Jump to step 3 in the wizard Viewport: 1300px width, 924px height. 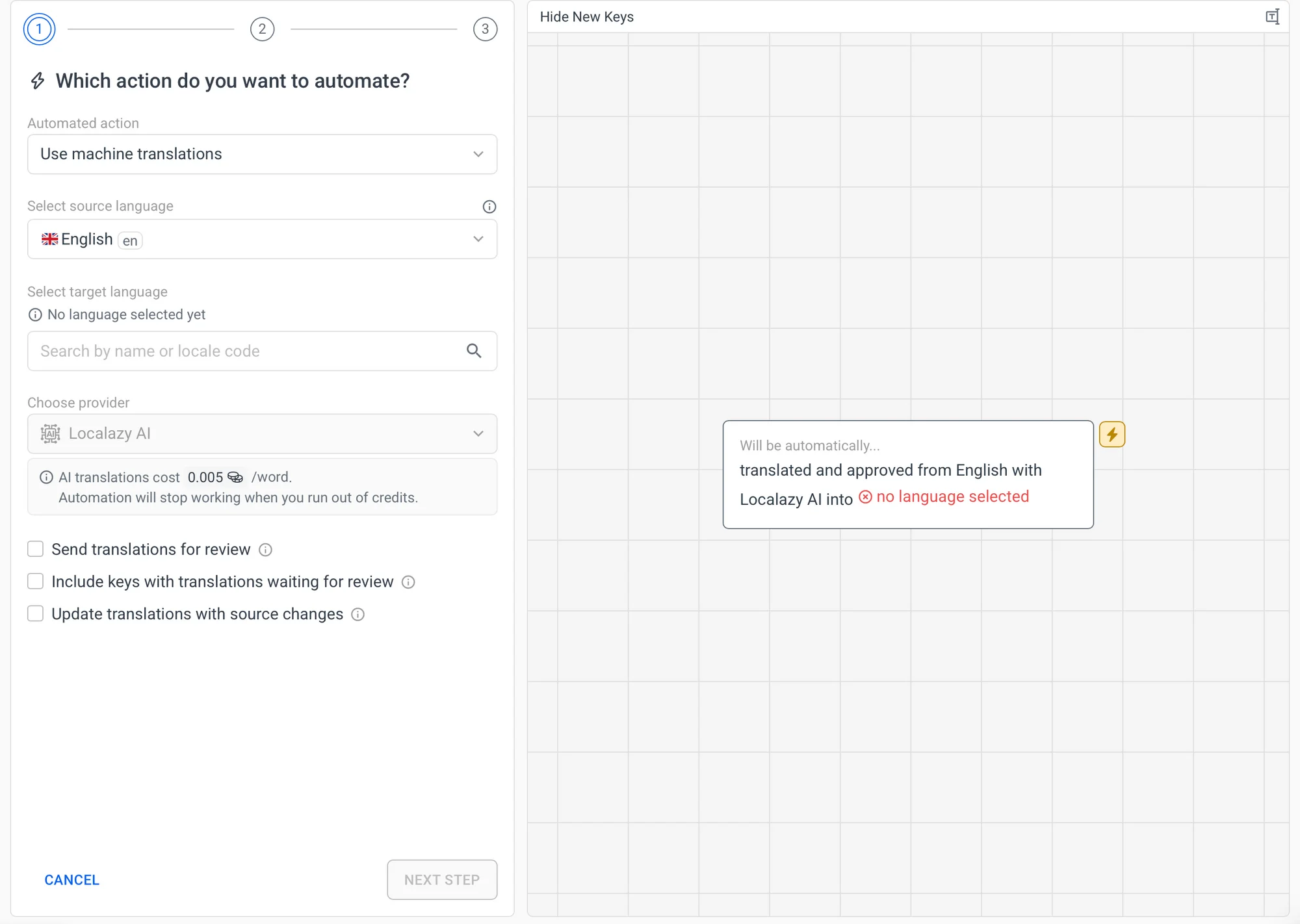click(x=485, y=29)
